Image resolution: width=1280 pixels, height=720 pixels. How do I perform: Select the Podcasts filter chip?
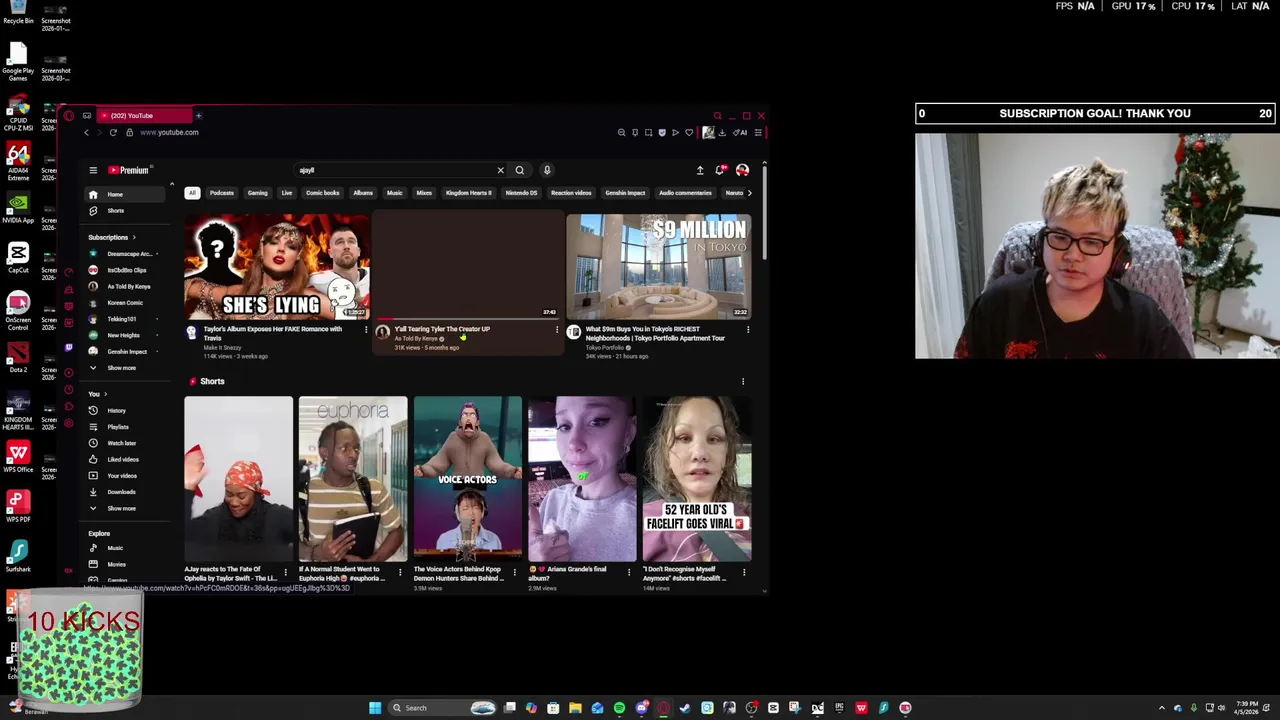[x=222, y=193]
